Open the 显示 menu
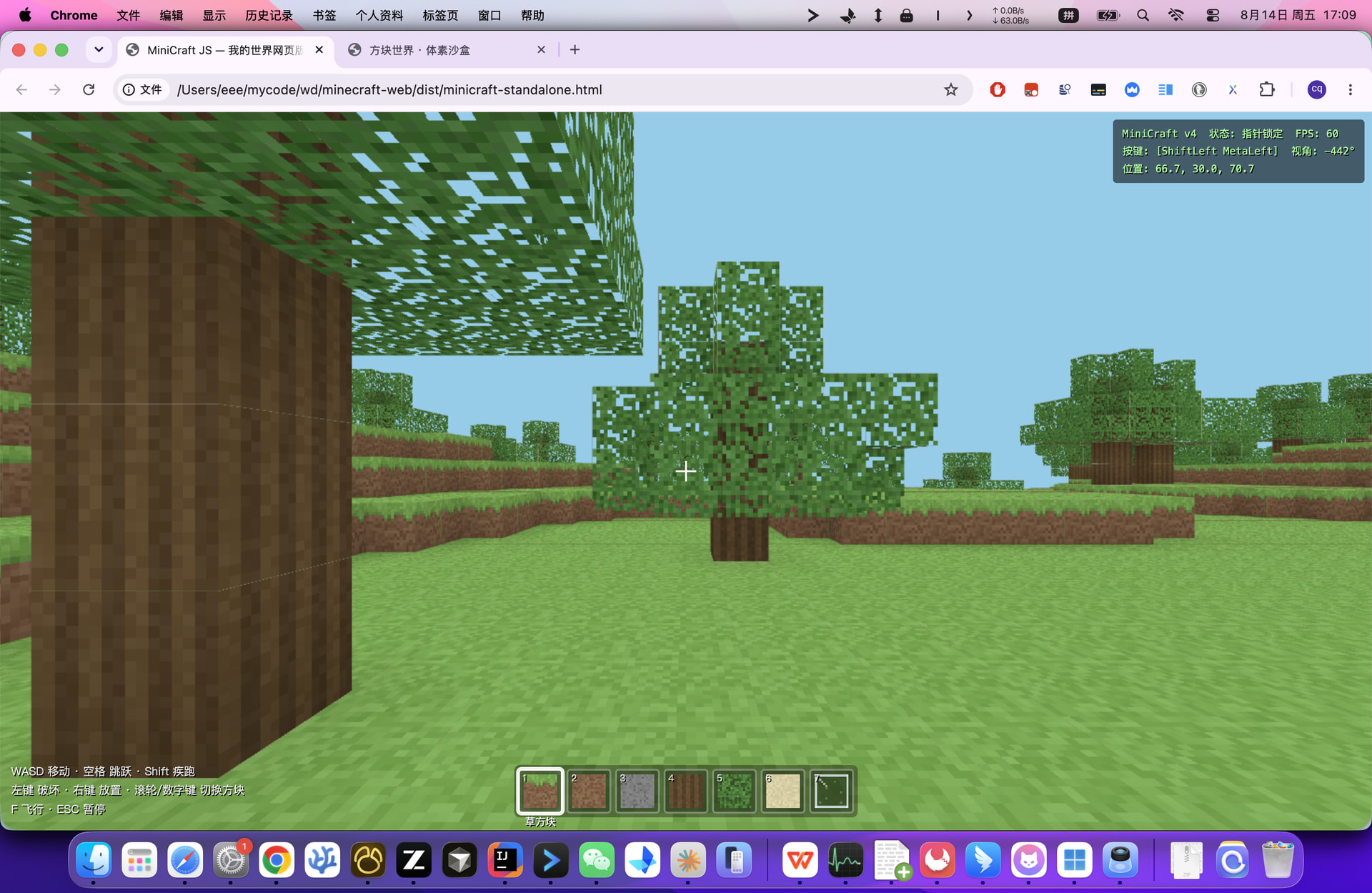This screenshot has width=1372, height=893. (x=214, y=15)
